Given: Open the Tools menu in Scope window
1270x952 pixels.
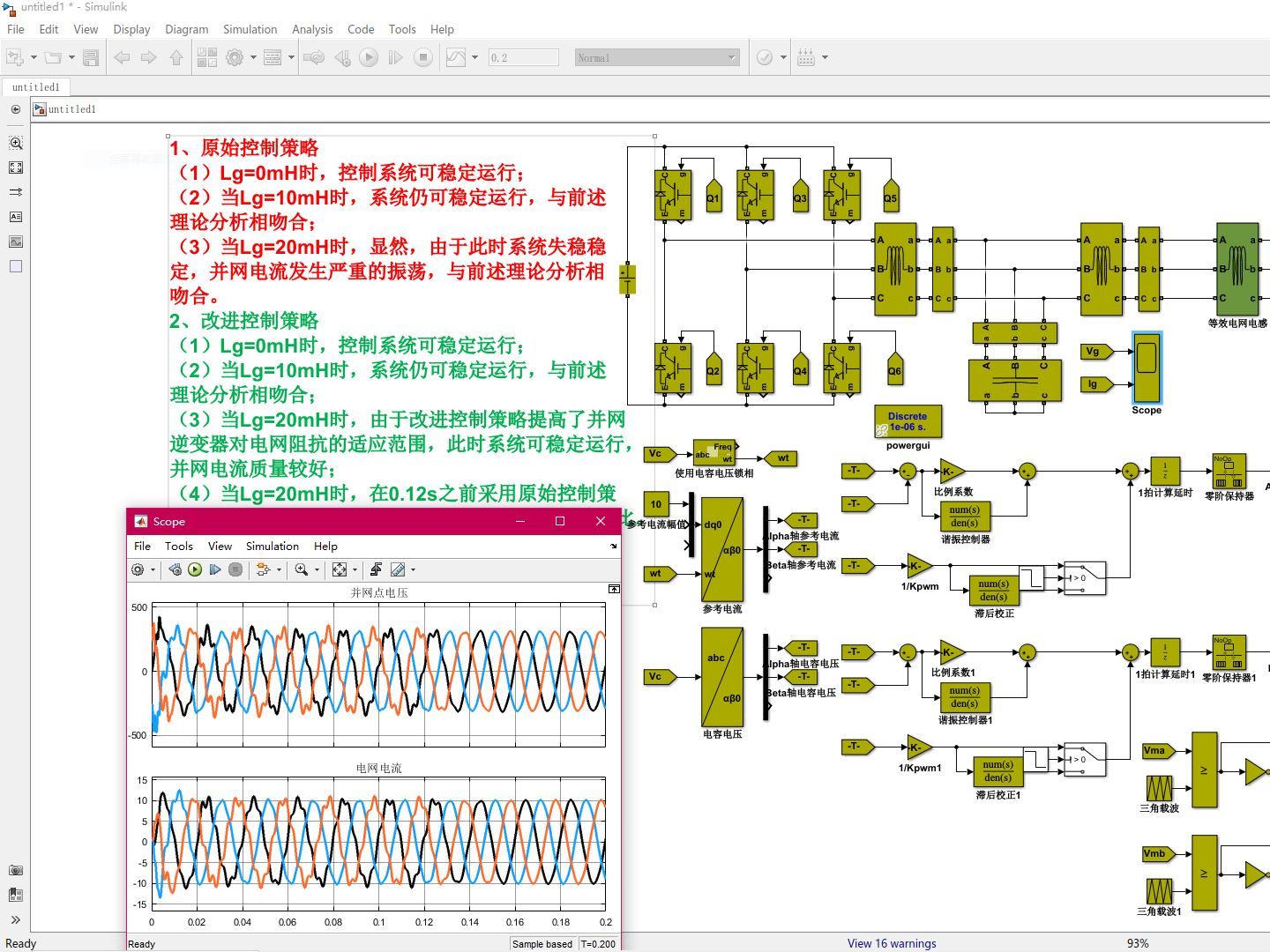Looking at the screenshot, I should tap(178, 547).
